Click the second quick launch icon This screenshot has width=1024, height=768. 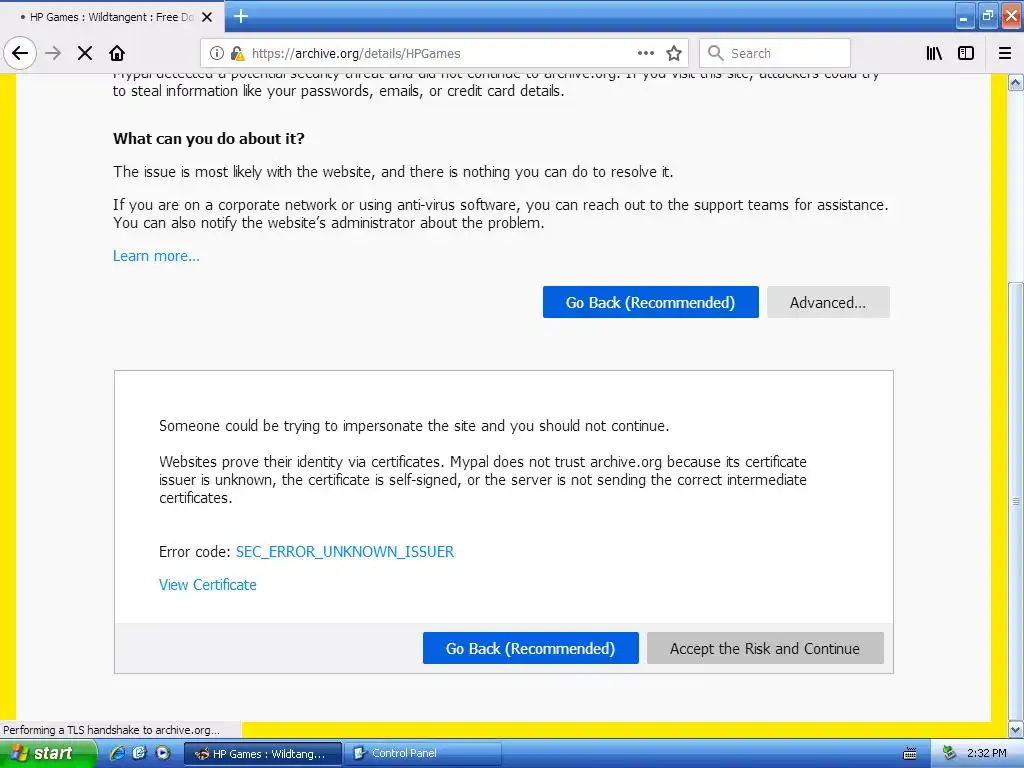[139, 753]
